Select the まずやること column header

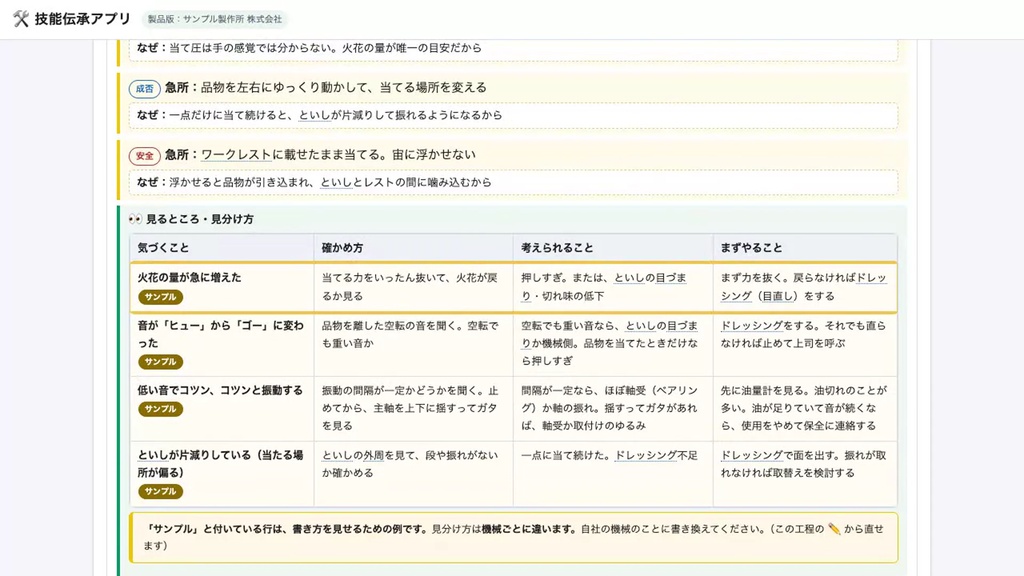point(805,248)
